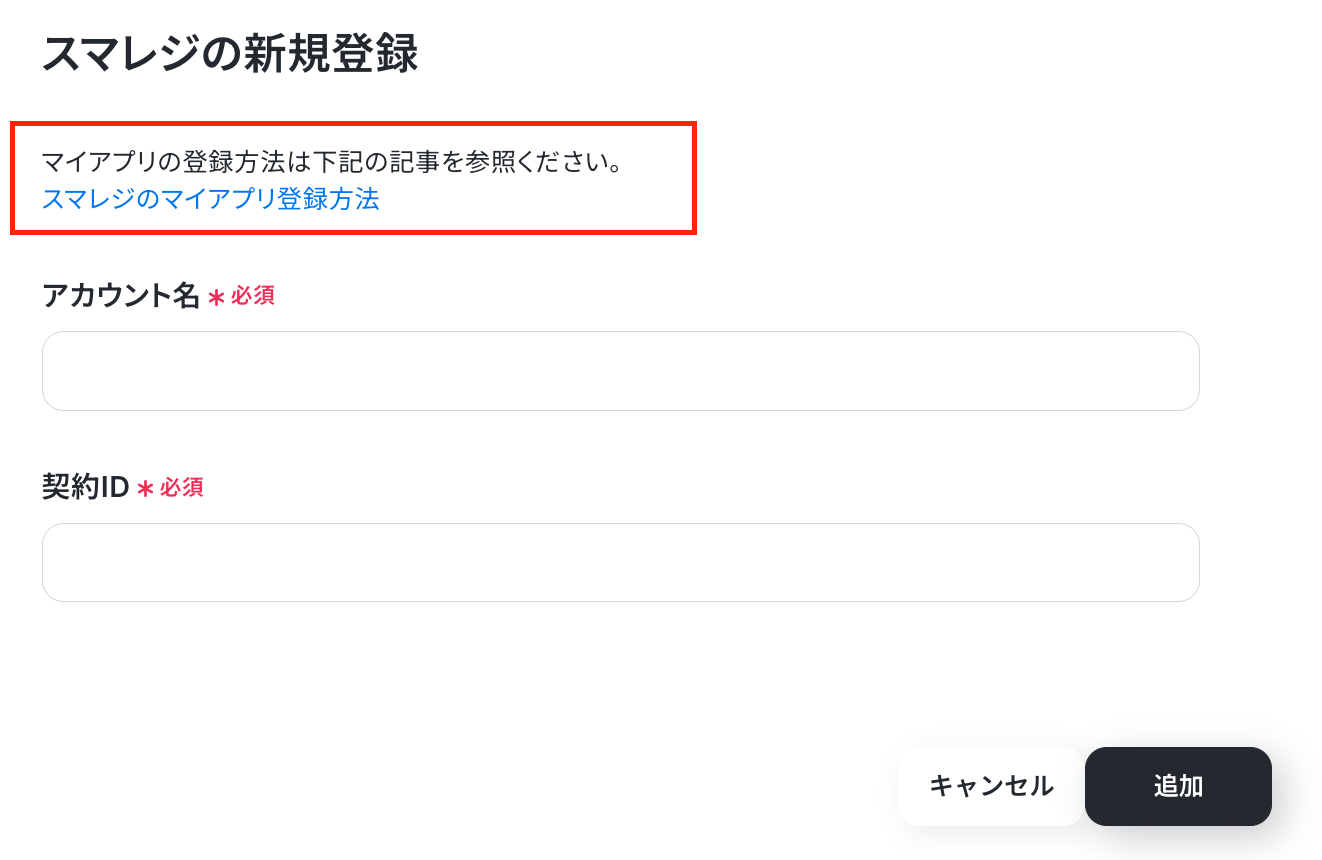Select the contract ID entry field
The image size is (1322, 860).
click(620, 562)
